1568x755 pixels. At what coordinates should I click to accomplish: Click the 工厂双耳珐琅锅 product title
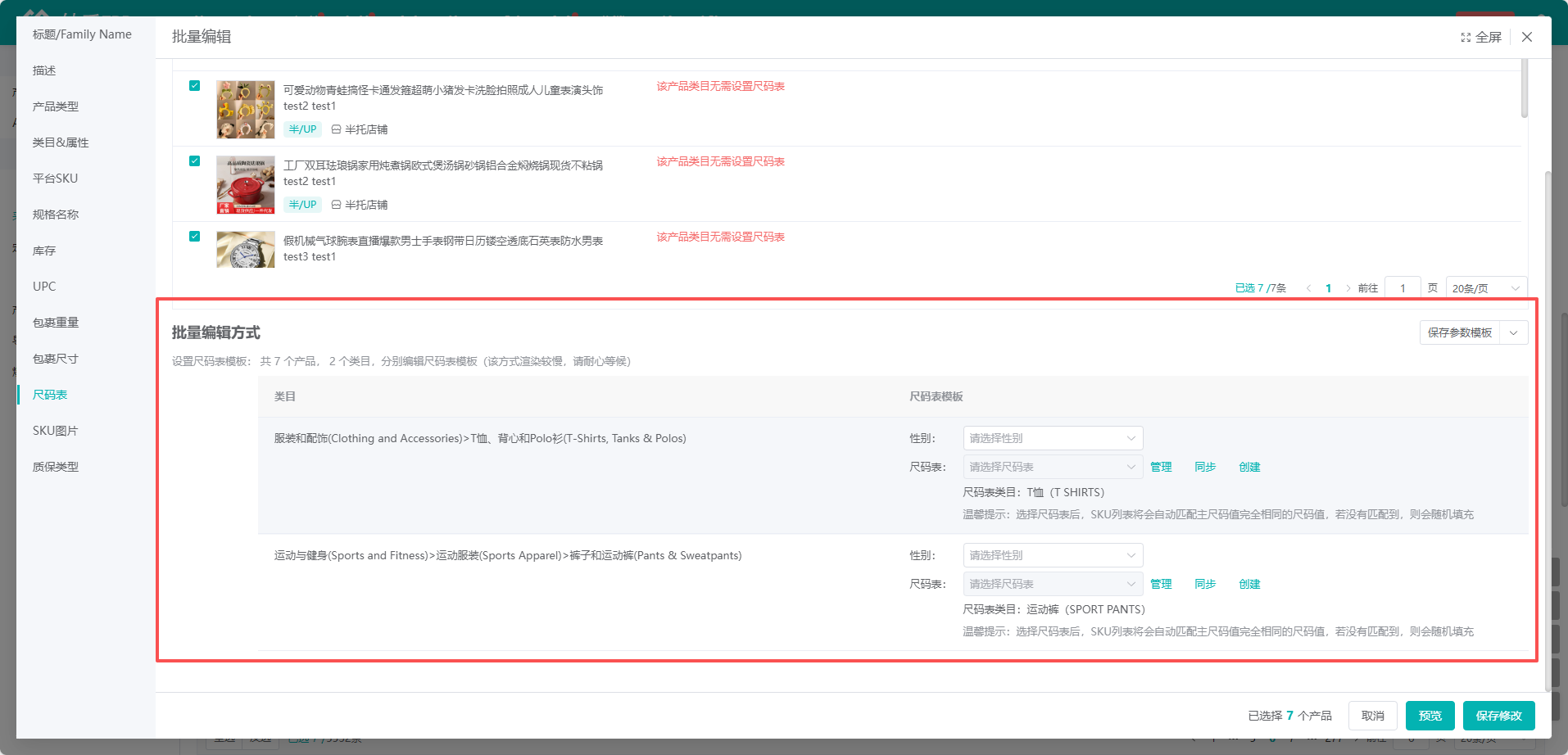443,165
